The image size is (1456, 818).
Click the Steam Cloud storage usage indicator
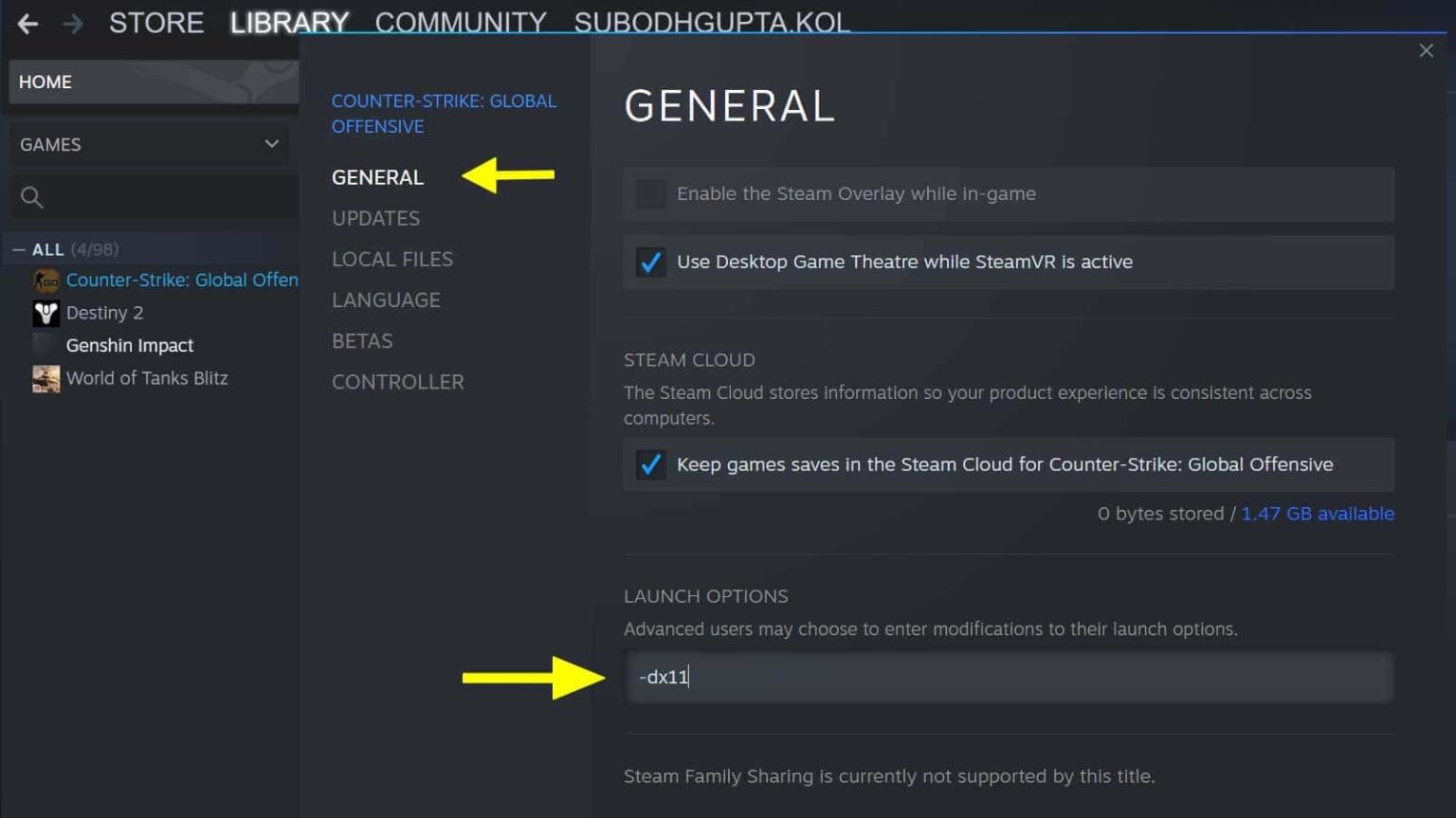click(1163, 513)
